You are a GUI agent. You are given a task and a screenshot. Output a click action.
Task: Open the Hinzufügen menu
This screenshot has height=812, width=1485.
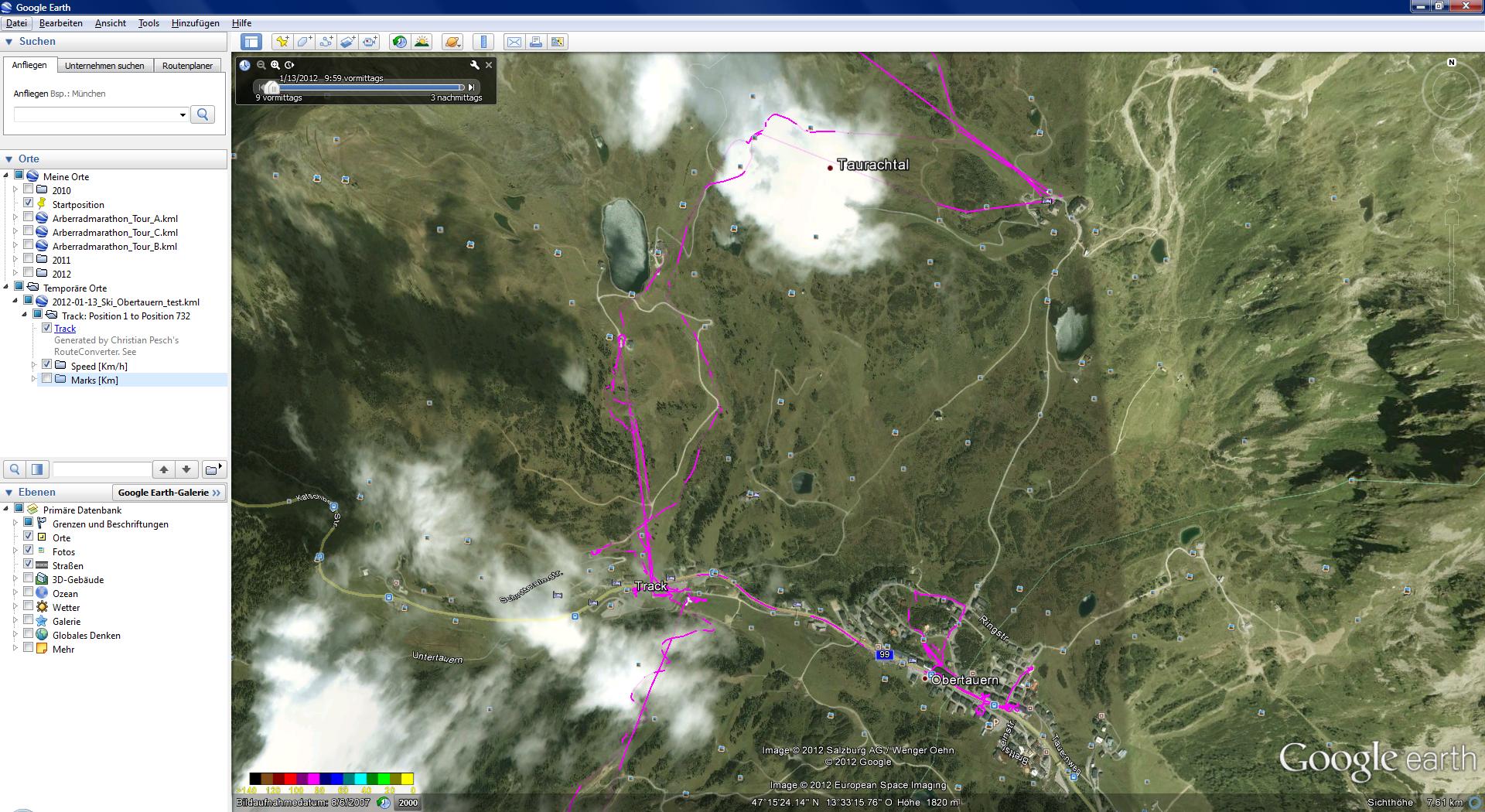tap(195, 23)
